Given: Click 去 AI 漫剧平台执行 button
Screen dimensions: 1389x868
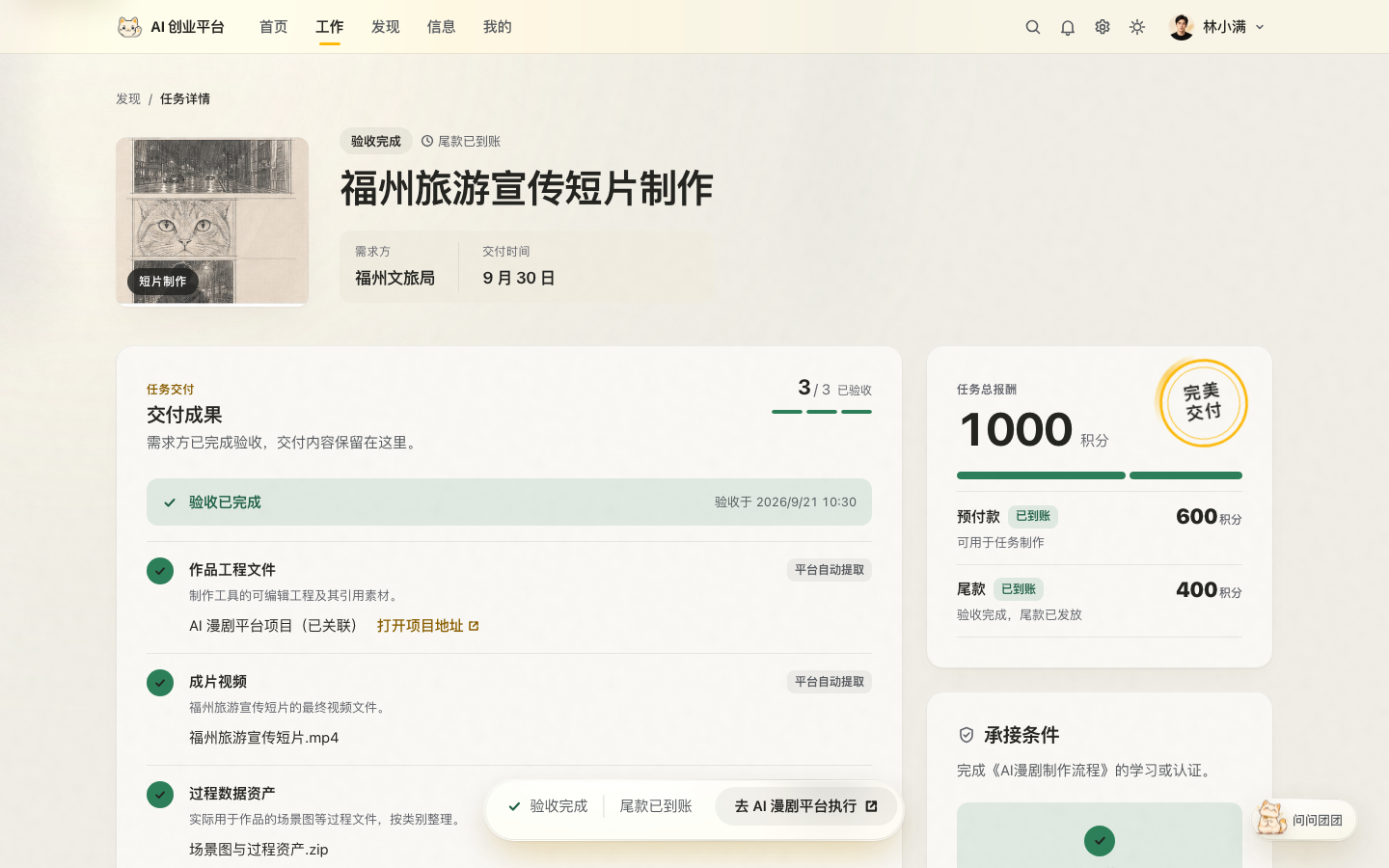Looking at the screenshot, I should click(x=806, y=806).
